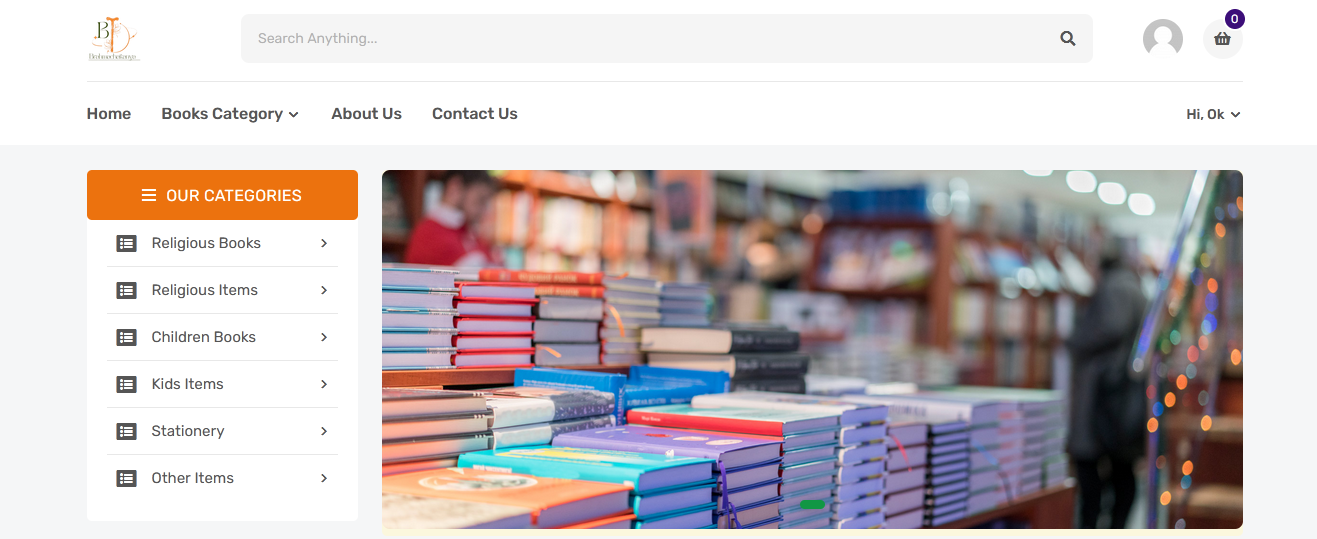This screenshot has width=1317, height=539.
Task: Open the Hi, Ok account dropdown
Action: tap(1213, 114)
